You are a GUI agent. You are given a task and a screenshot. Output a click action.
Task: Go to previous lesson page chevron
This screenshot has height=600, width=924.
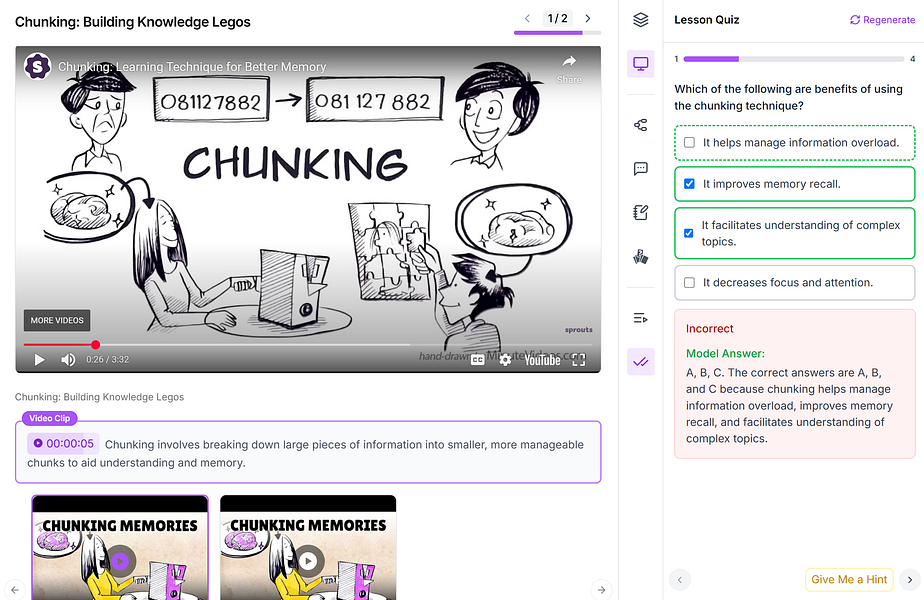pyautogui.click(x=527, y=18)
